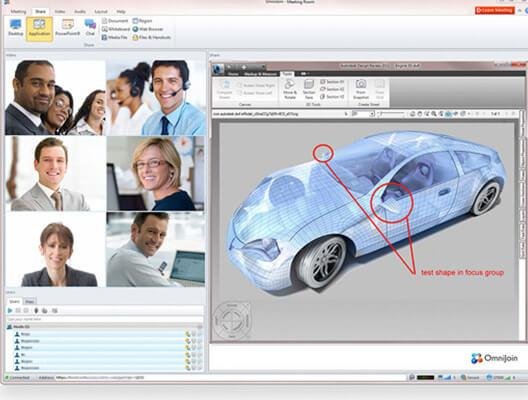Share a PowerPoint presentation
This screenshot has width=528, height=400.
click(68, 28)
